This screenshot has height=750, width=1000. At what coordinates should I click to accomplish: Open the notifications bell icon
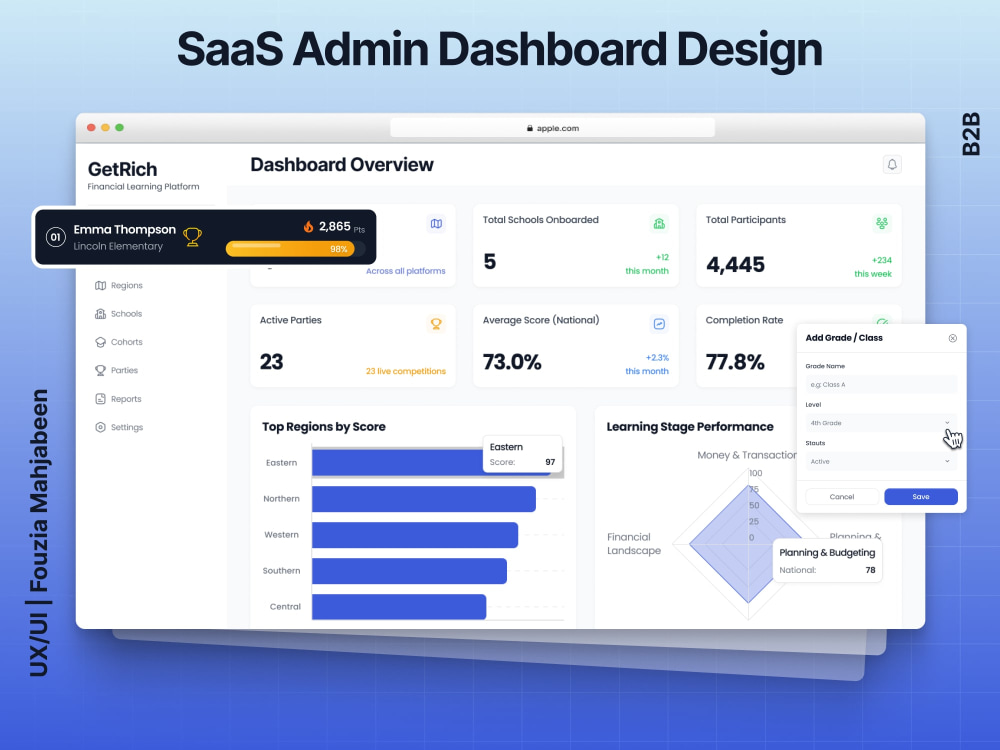(892, 165)
